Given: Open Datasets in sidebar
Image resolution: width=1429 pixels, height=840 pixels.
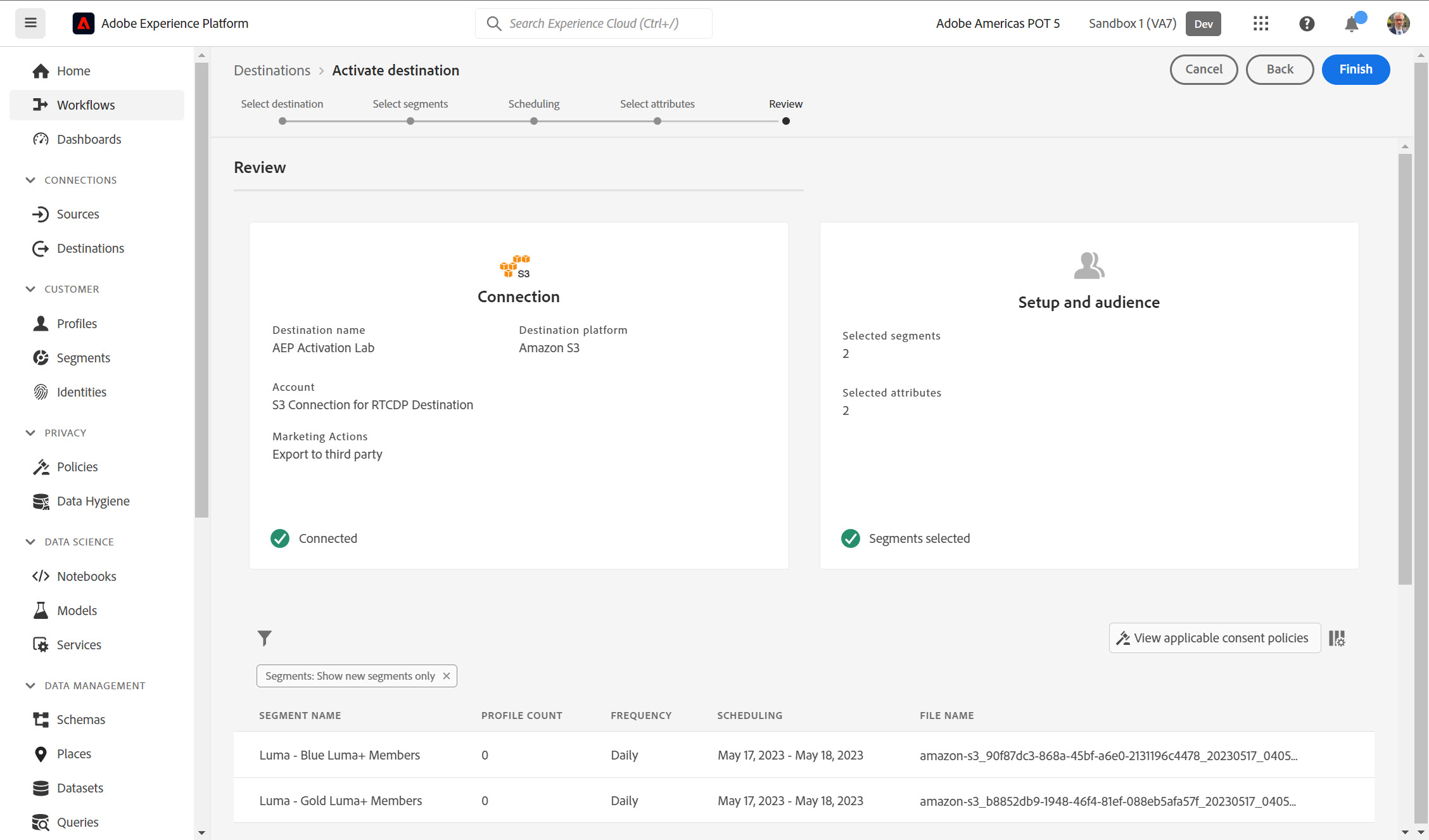Looking at the screenshot, I should [x=97, y=788].
